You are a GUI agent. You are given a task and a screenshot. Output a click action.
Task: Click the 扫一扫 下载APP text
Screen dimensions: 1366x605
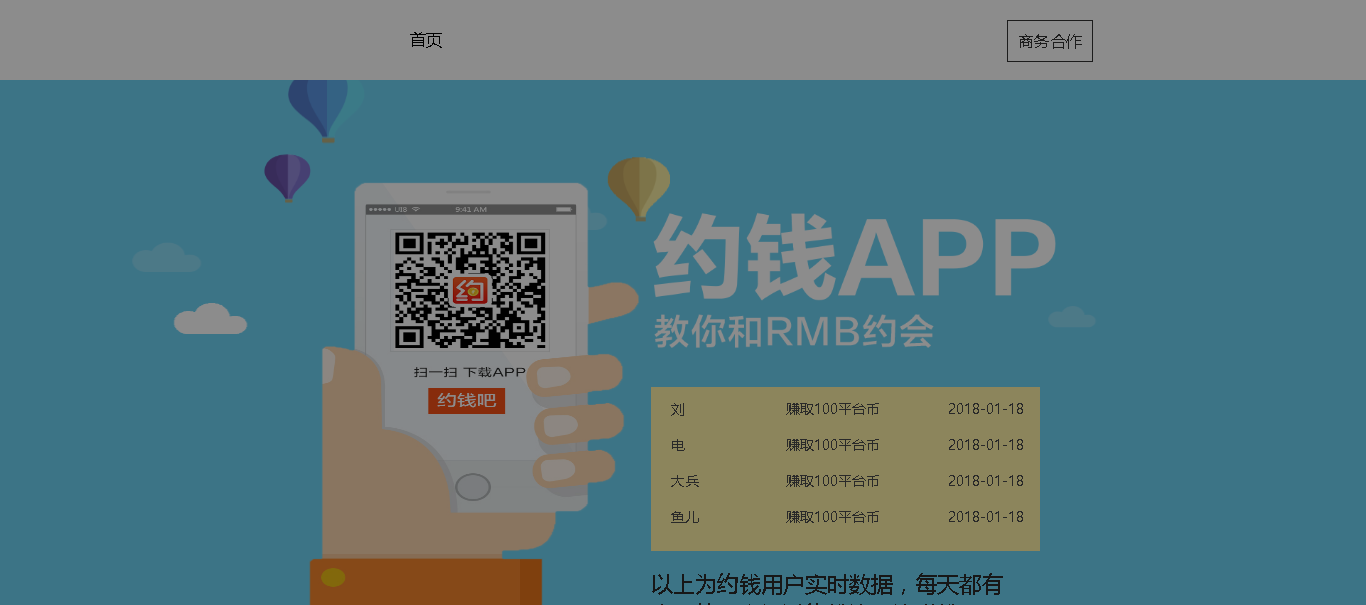pos(470,372)
